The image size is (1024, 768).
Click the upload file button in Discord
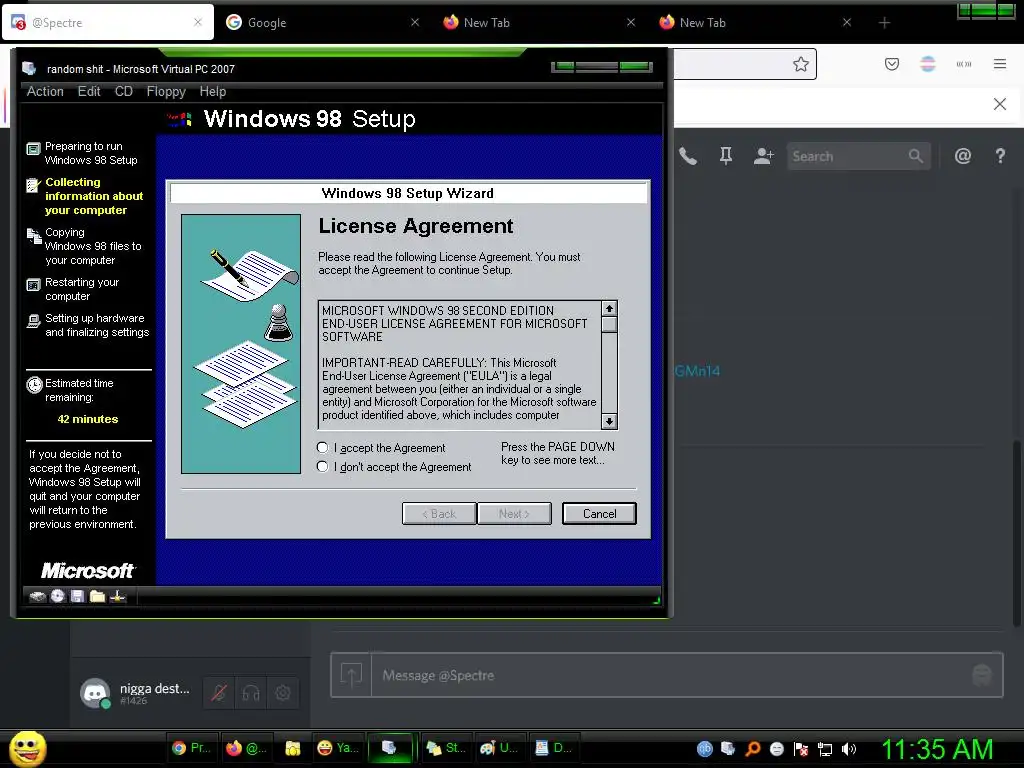coord(351,675)
